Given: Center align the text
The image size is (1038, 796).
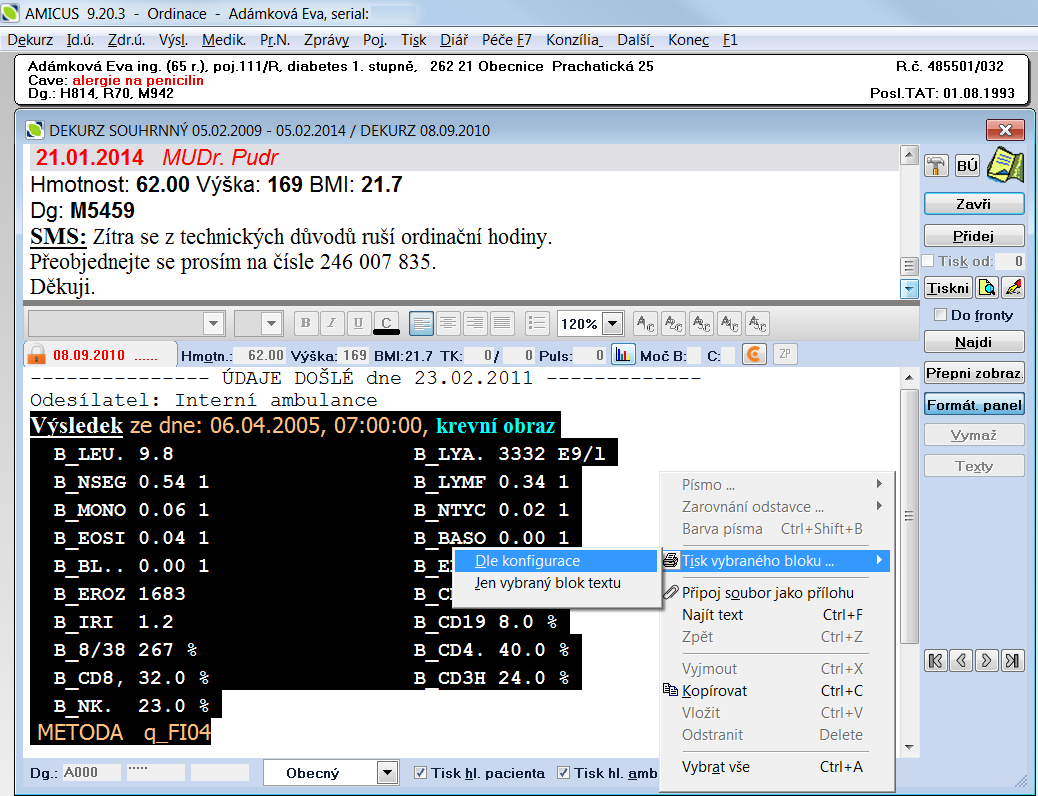Looking at the screenshot, I should point(448,323).
